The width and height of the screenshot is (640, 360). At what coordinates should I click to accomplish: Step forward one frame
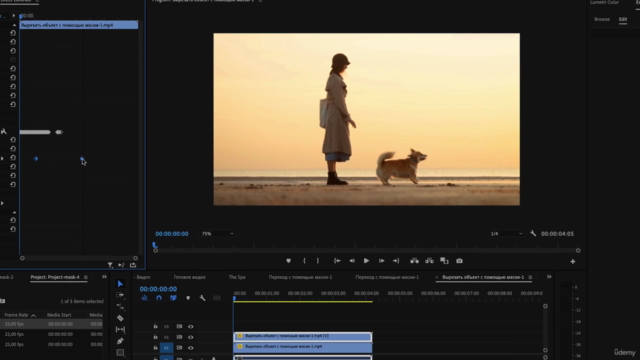(381, 261)
